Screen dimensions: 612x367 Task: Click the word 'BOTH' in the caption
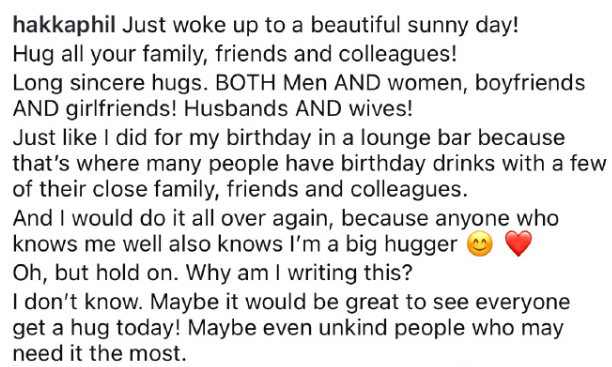pos(246,82)
